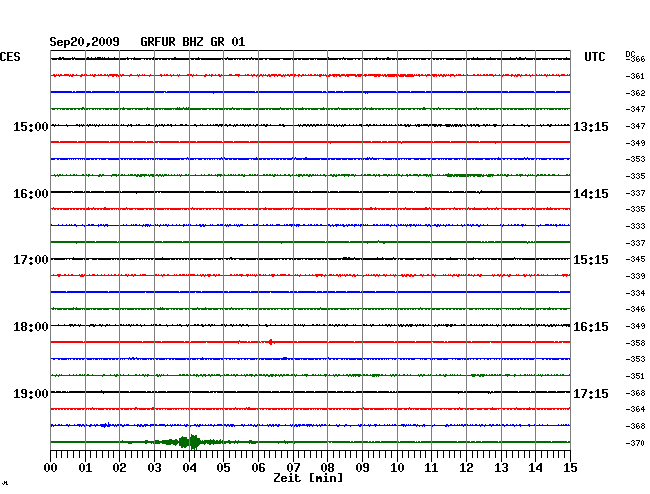The image size is (650, 494).
Task: Click the red spike near minute 06
Action: 270,342
